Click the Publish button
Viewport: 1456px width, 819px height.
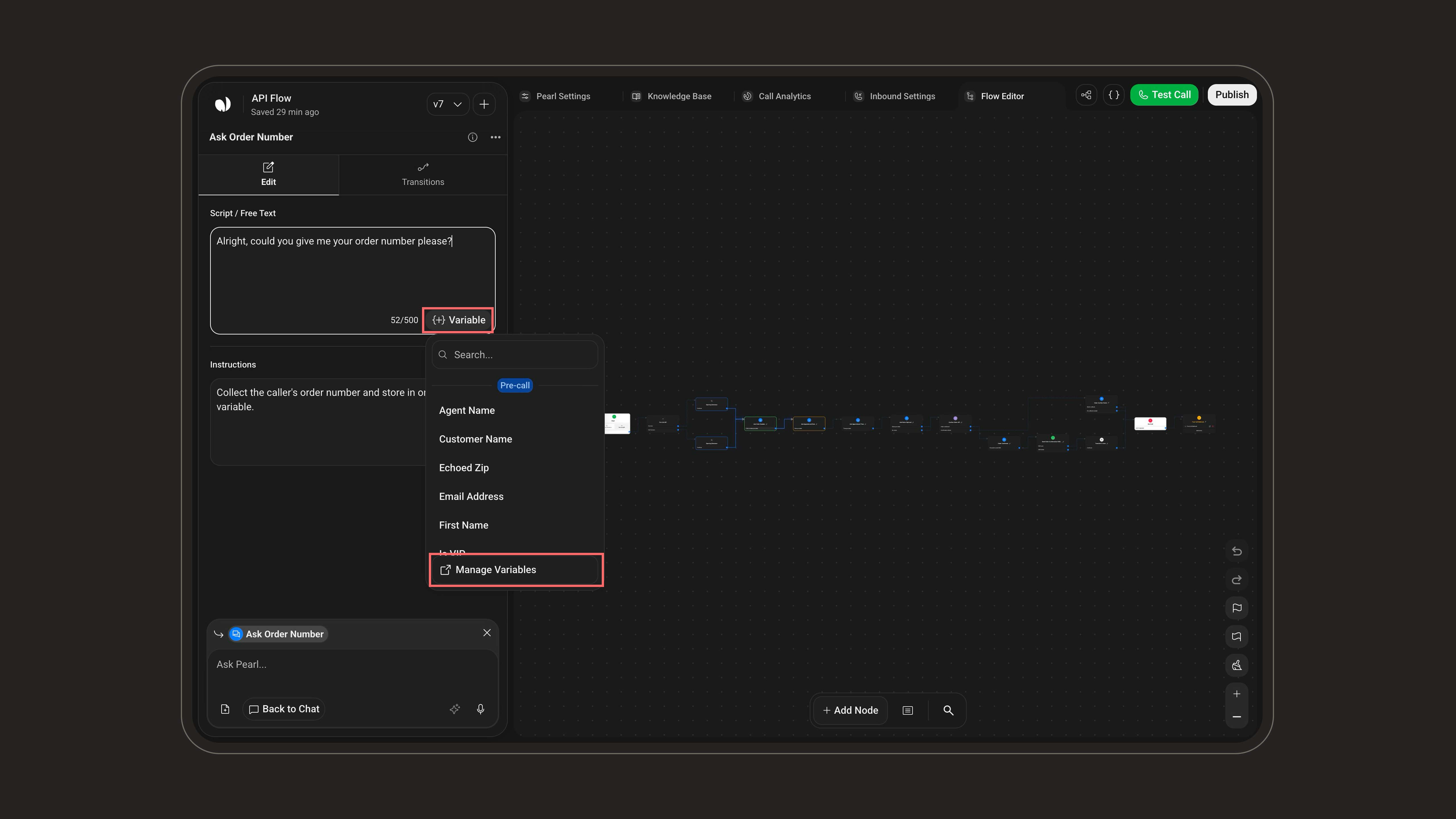point(1232,95)
